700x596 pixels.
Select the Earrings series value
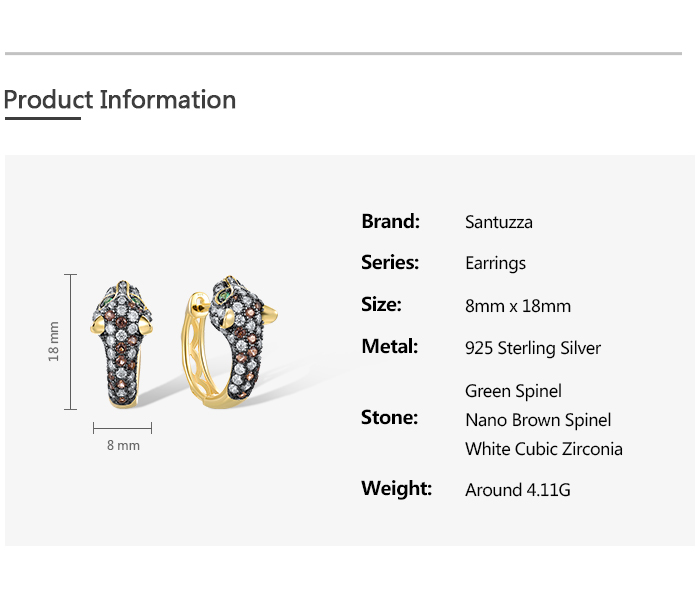pos(495,263)
